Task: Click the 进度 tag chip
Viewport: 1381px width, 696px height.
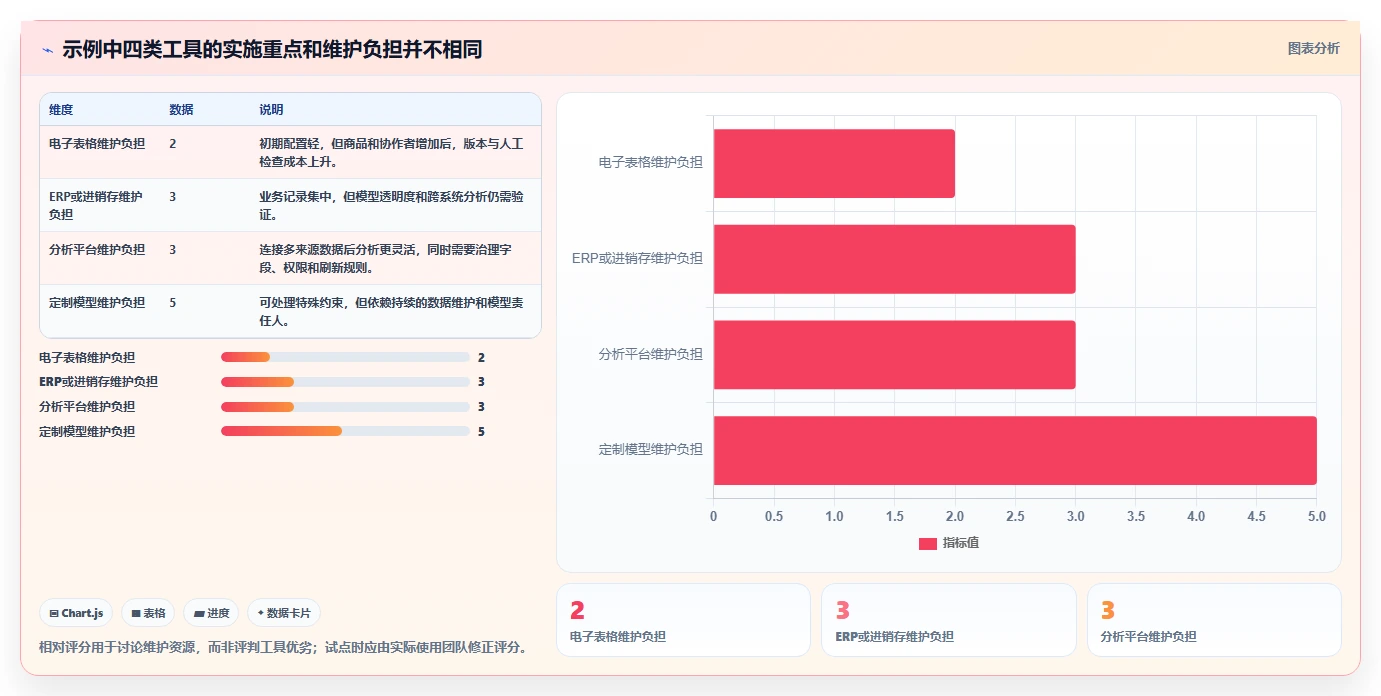Action: pos(211,613)
